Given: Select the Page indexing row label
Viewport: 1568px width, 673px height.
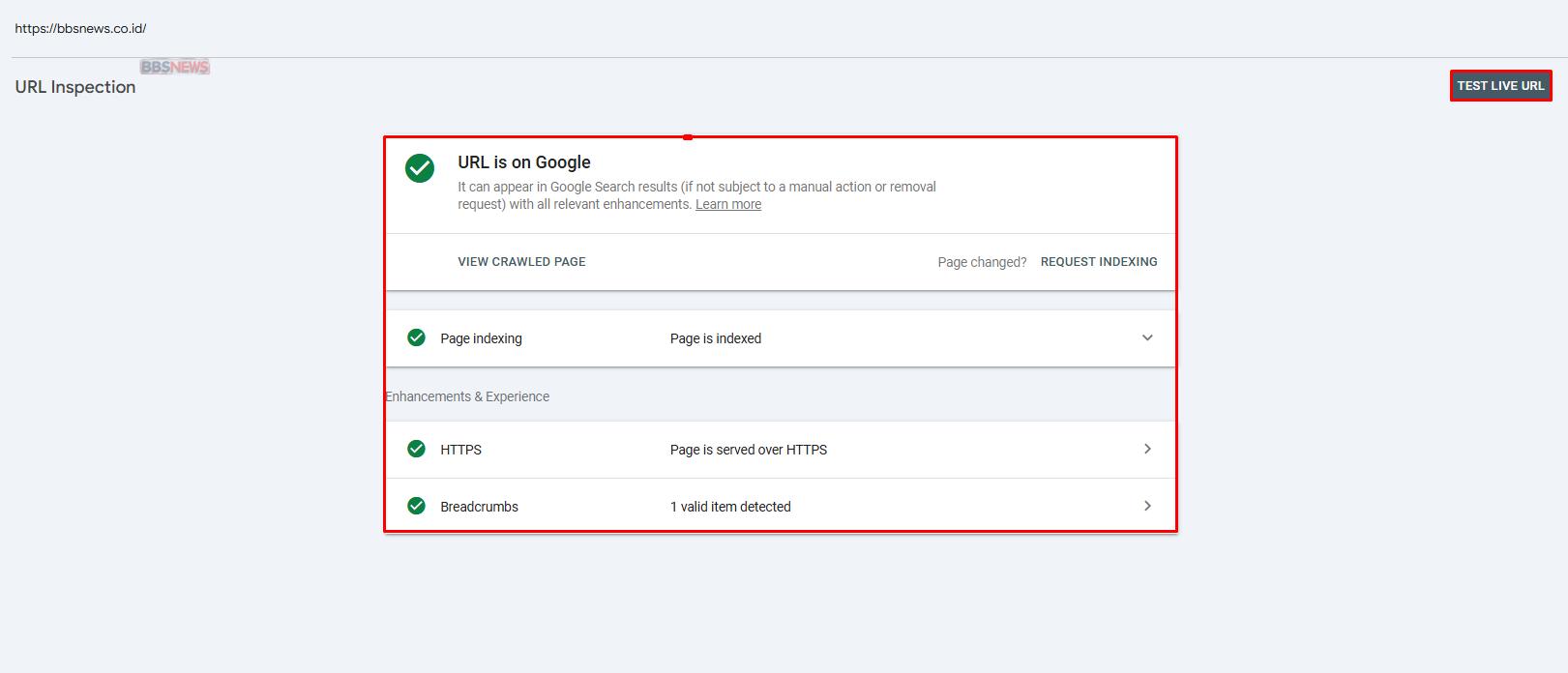Looking at the screenshot, I should pyautogui.click(x=481, y=338).
